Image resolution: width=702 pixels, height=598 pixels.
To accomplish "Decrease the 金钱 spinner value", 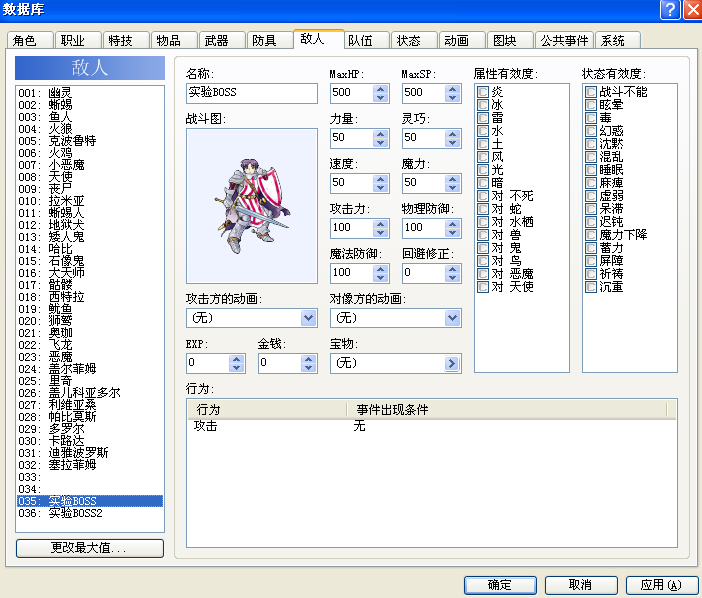I will tap(308, 368).
